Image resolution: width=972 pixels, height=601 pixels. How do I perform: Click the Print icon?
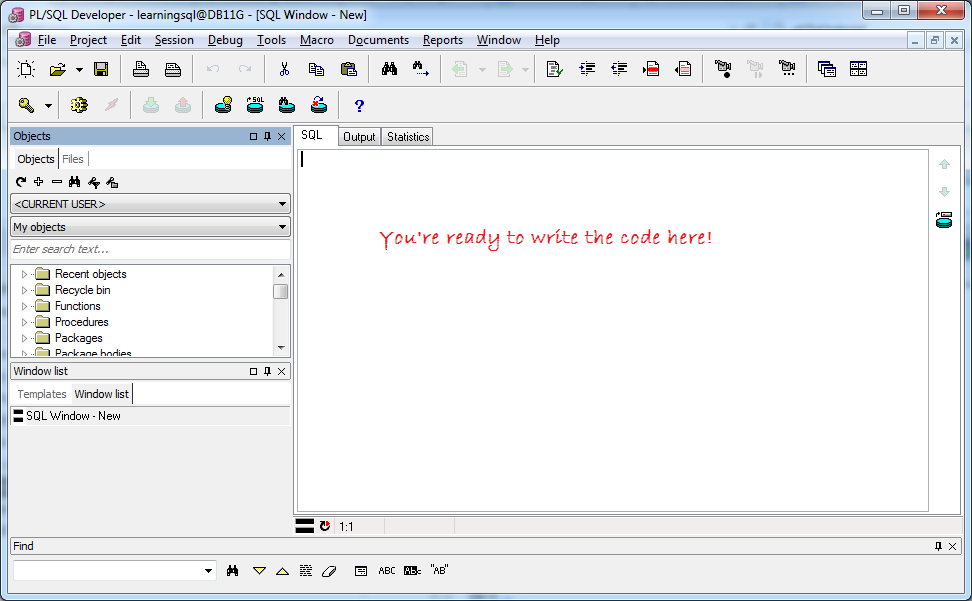(x=141, y=69)
